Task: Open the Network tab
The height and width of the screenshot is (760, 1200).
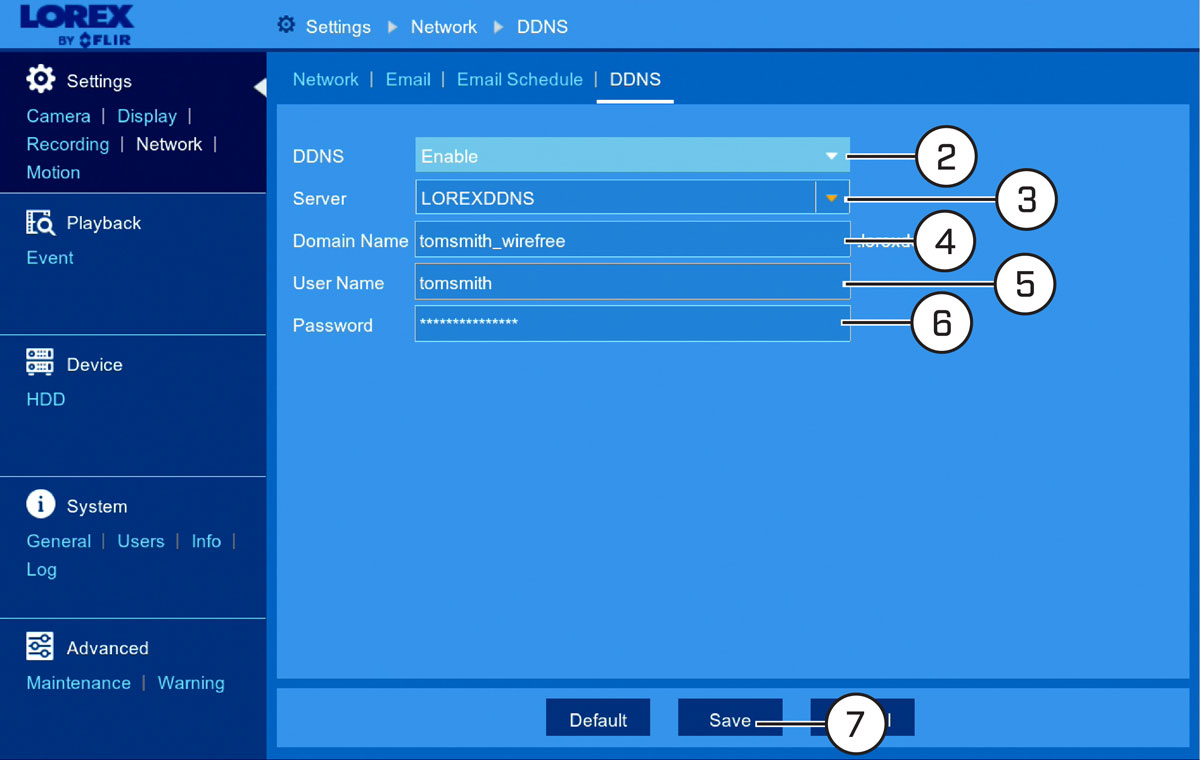Action: point(326,79)
